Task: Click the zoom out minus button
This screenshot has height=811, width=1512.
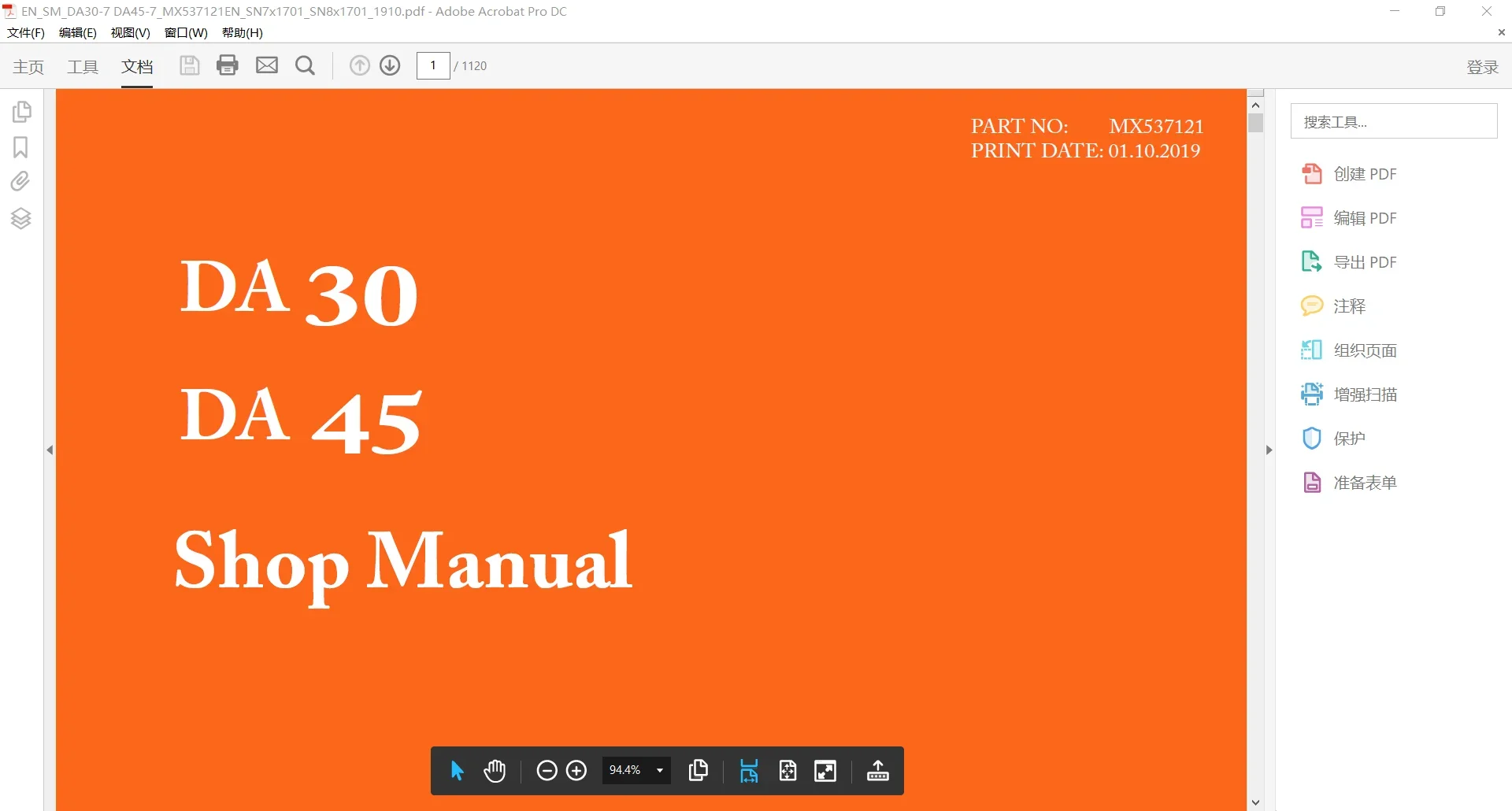Action: pos(547,771)
